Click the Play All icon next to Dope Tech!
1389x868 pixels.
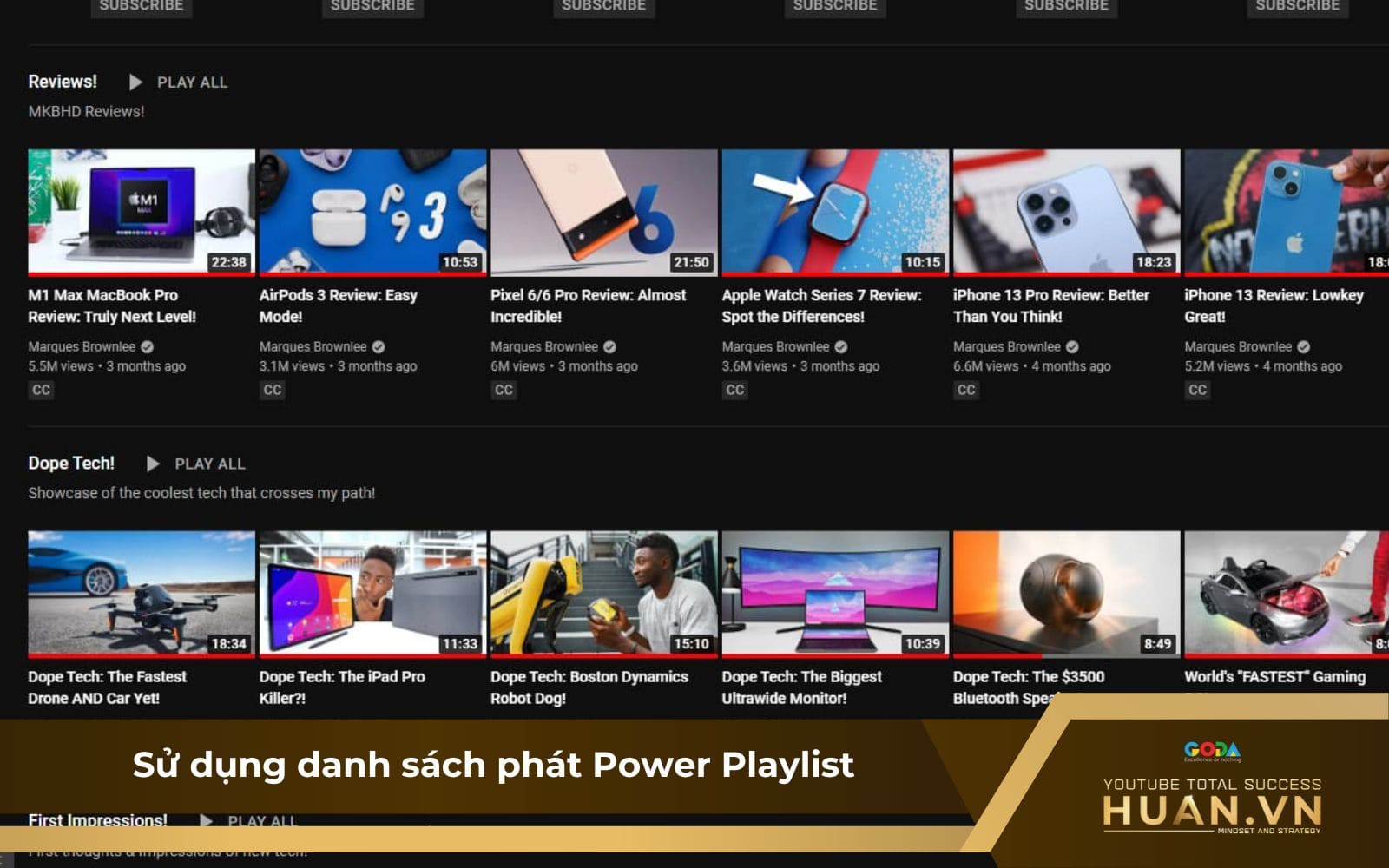click(153, 464)
